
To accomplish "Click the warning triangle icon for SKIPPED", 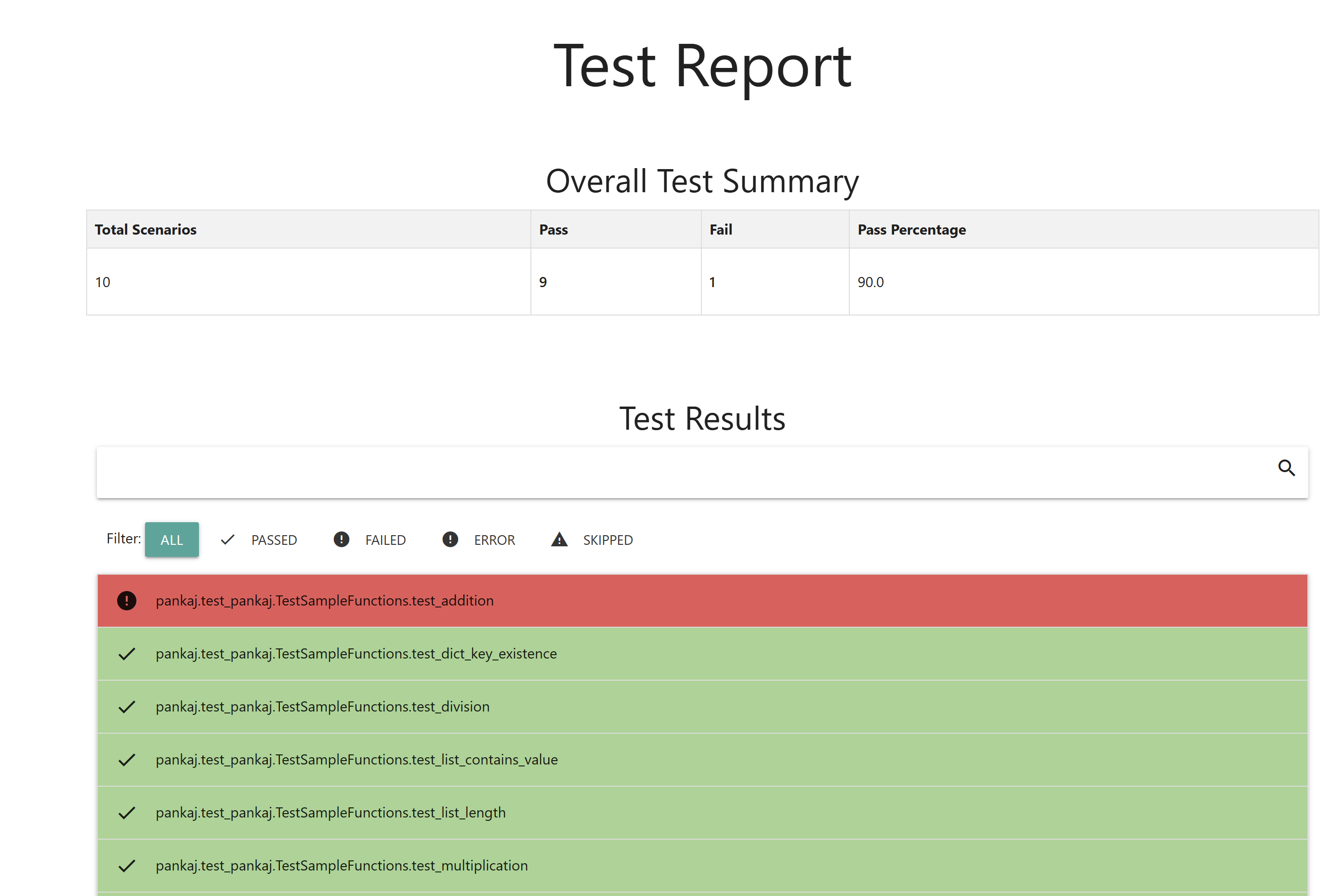I will tap(559, 540).
